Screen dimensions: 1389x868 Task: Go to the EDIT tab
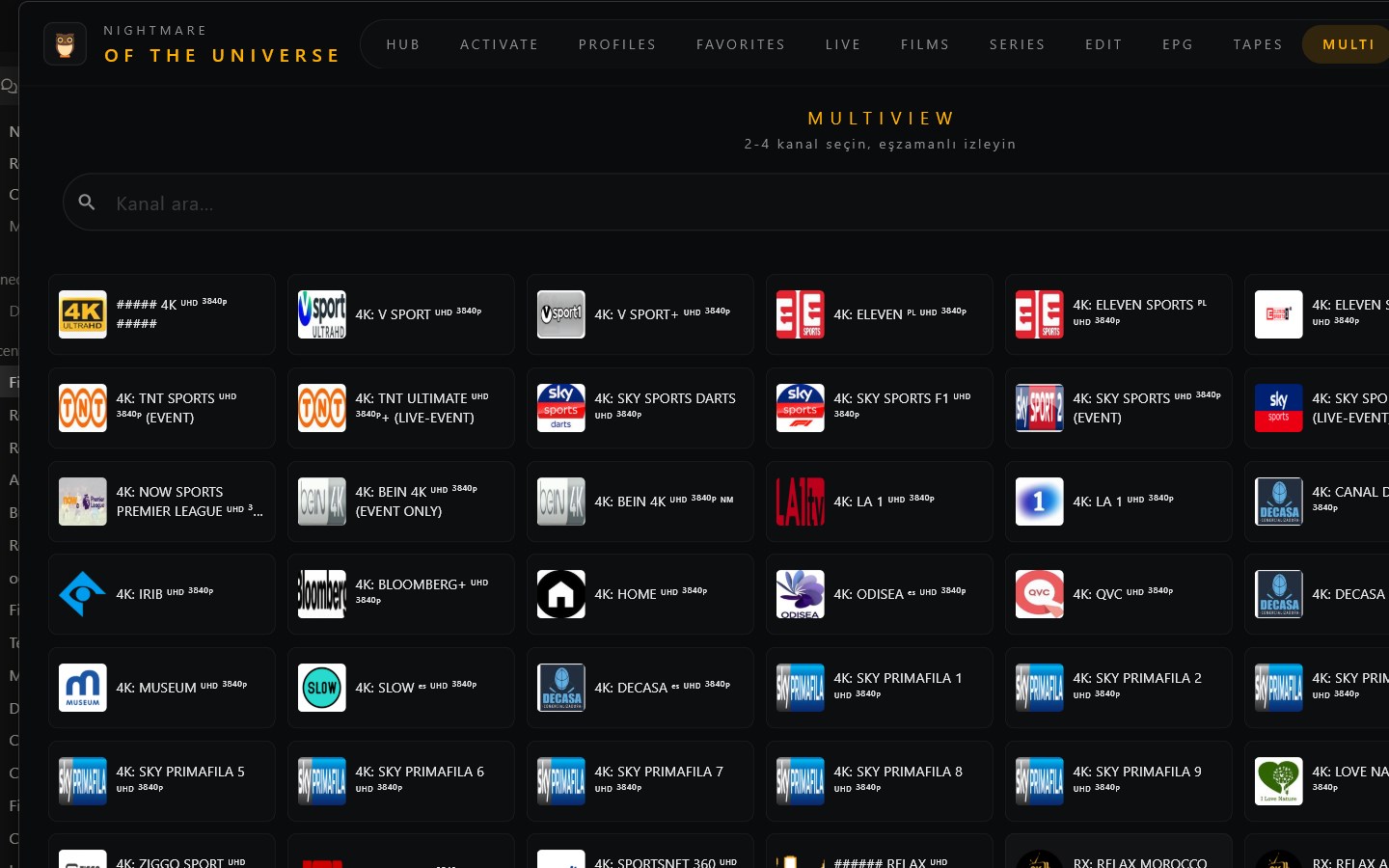pos(1103,44)
